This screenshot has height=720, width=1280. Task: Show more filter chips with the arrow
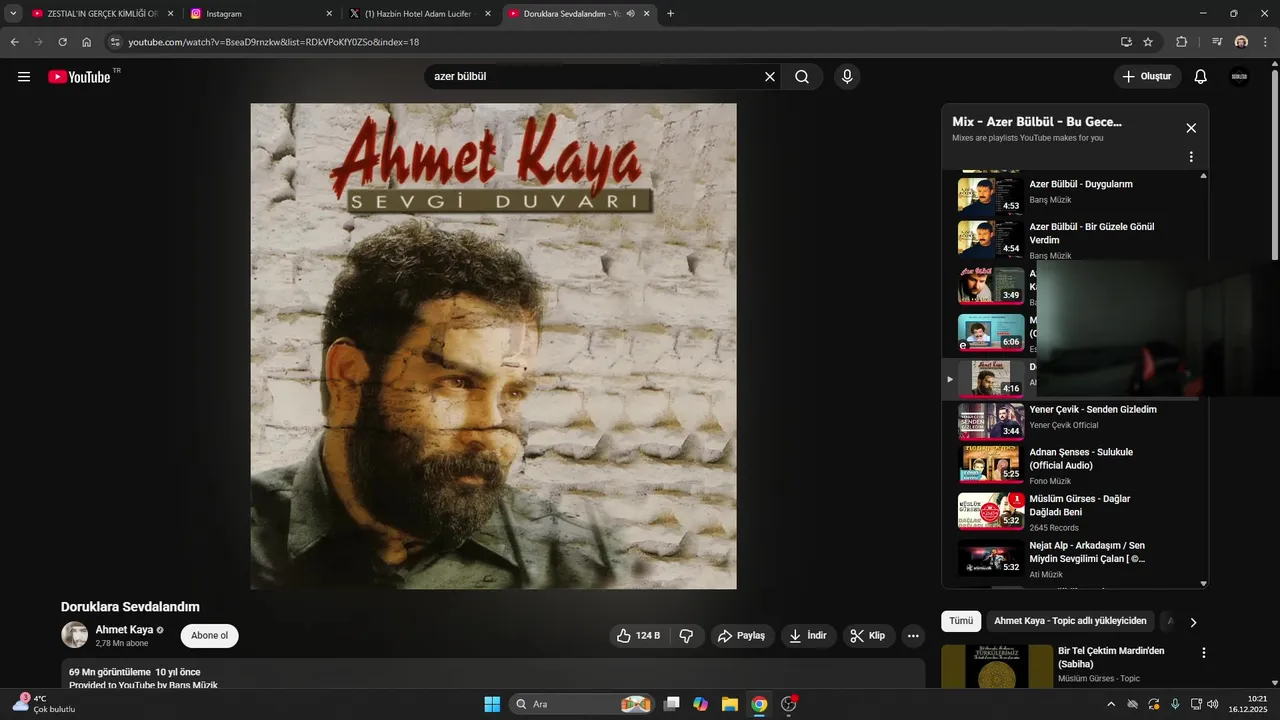[x=1193, y=622]
